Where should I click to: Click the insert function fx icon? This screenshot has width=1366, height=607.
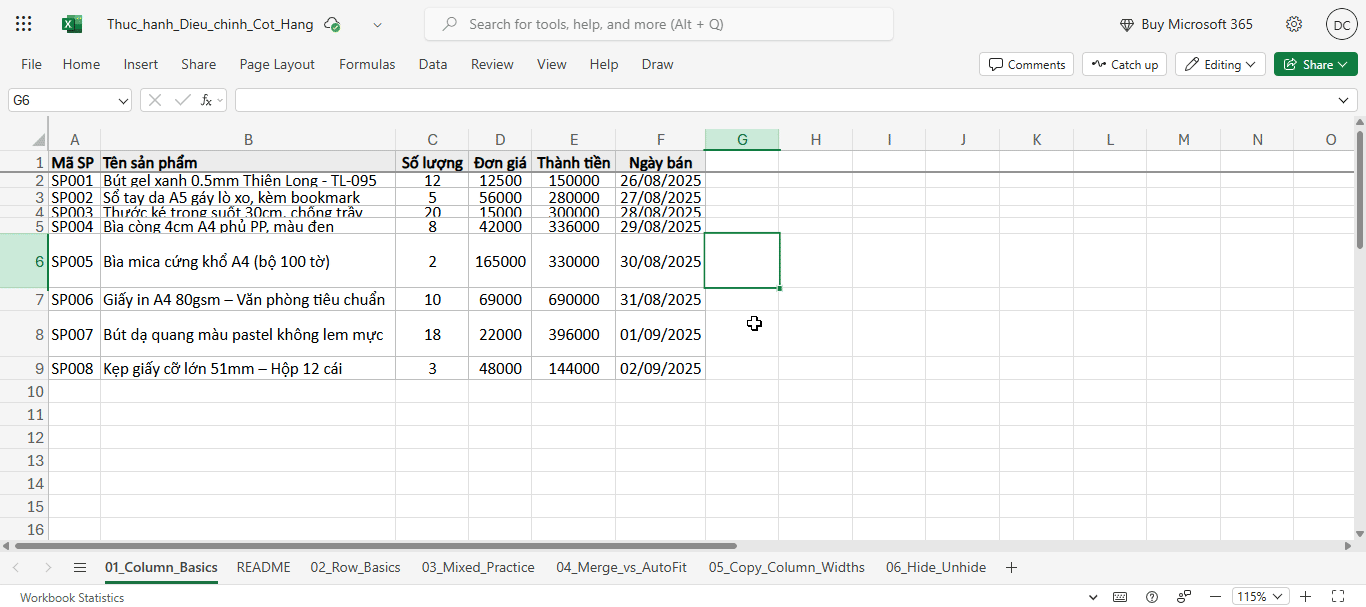[x=206, y=100]
